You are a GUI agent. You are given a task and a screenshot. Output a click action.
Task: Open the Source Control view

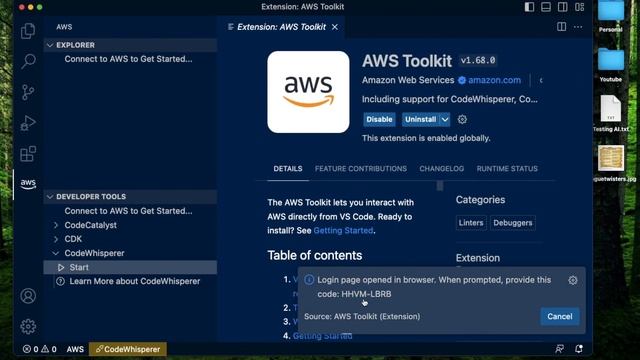pyautogui.click(x=28, y=92)
